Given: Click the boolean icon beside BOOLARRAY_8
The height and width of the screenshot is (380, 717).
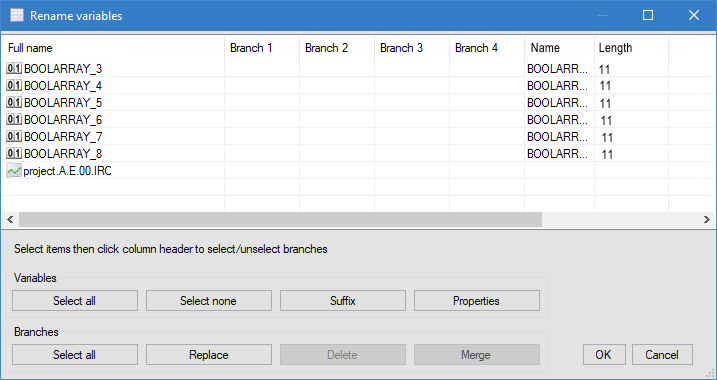Looking at the screenshot, I should (x=14, y=153).
